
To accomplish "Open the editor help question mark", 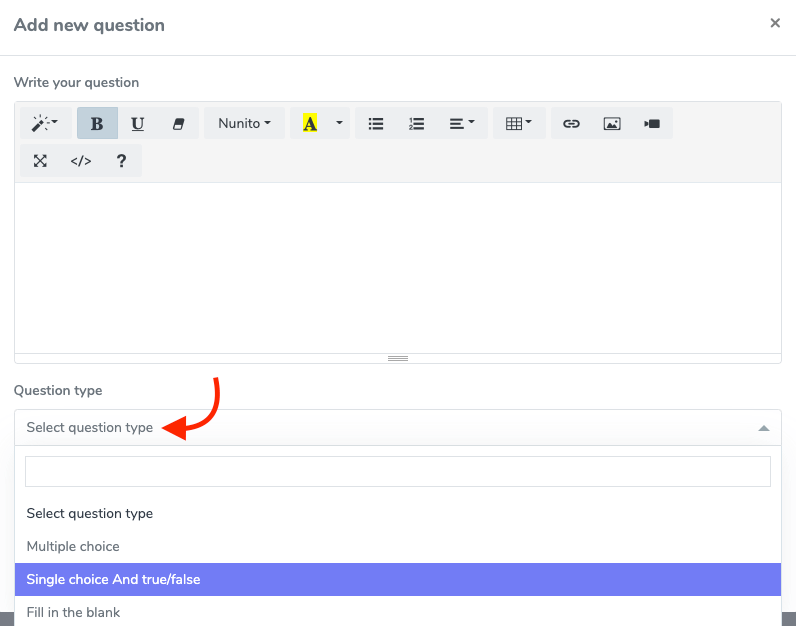I will pyautogui.click(x=121, y=161).
